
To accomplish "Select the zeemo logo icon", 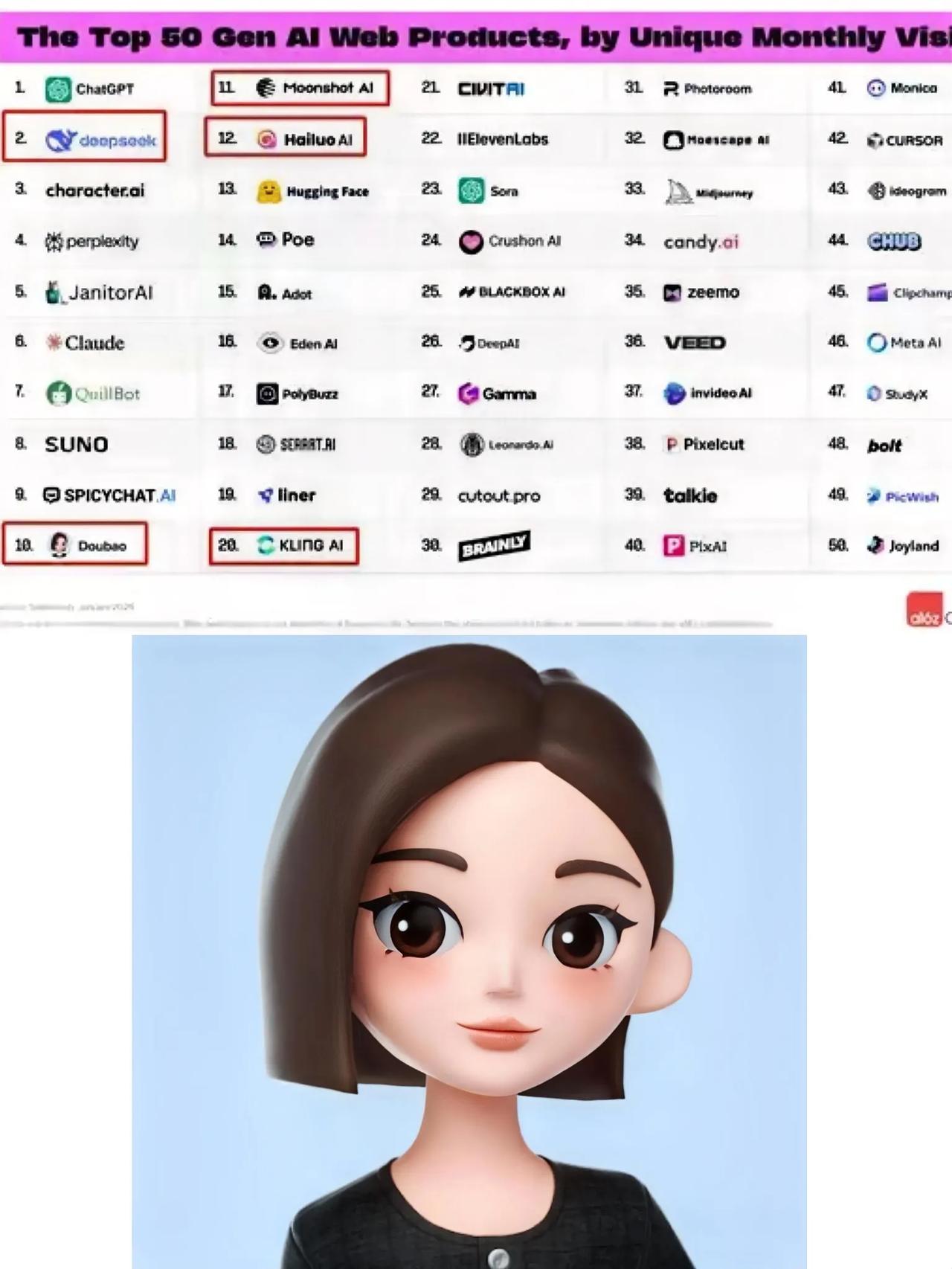I will tap(672, 293).
